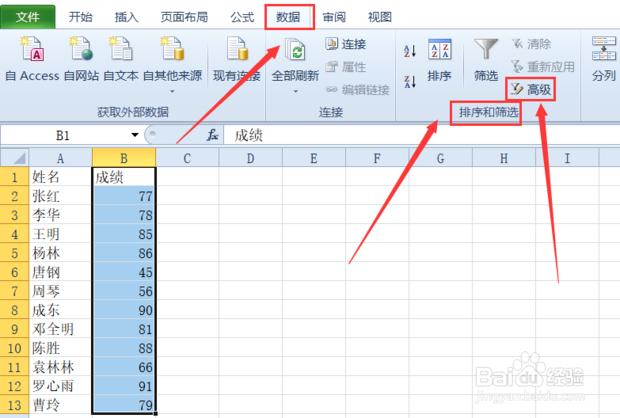Viewport: 620px width, 418px height.
Task: Open the 连接 connections button
Action: [346, 44]
